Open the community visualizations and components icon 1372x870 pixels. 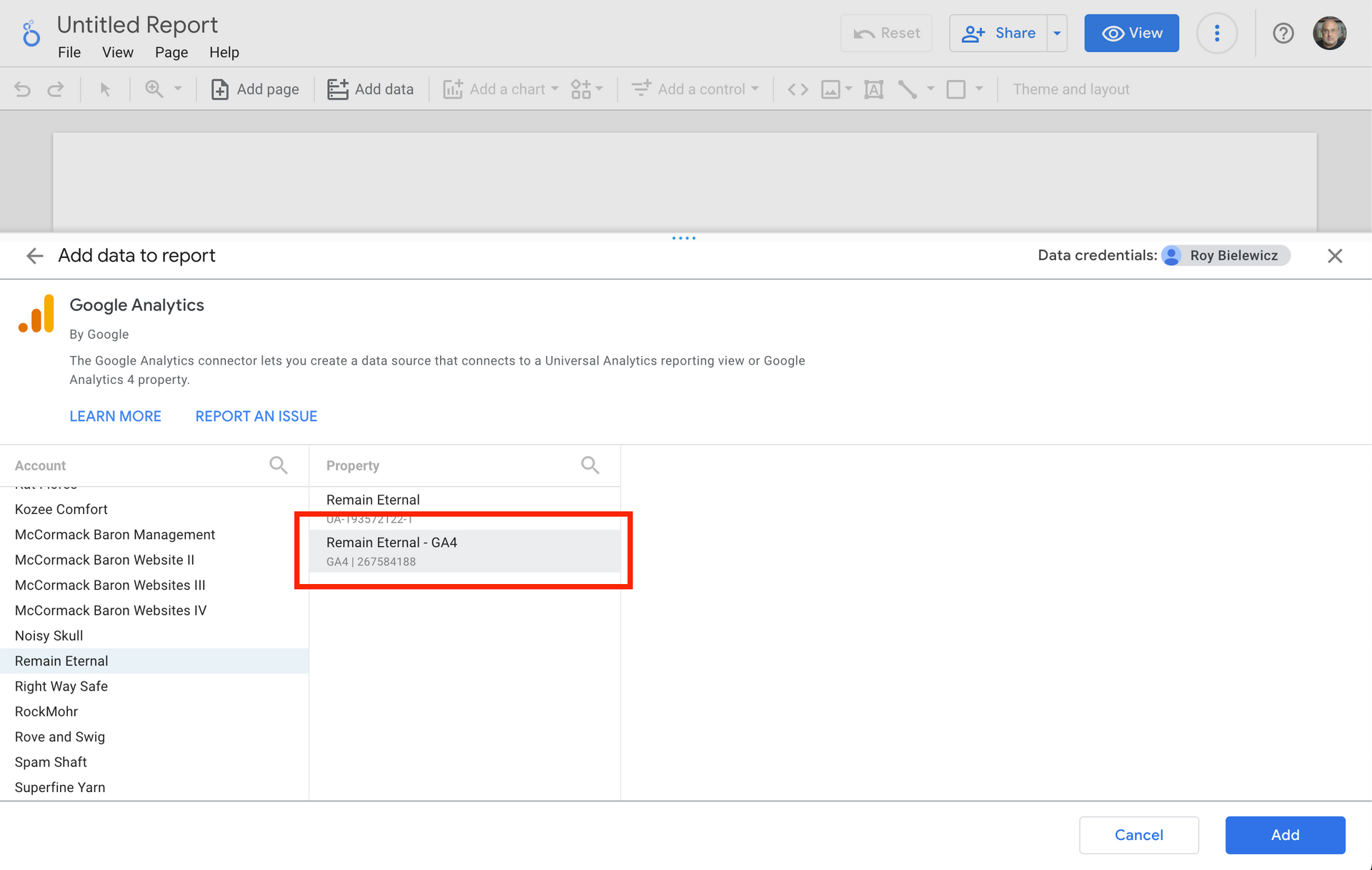coord(587,89)
